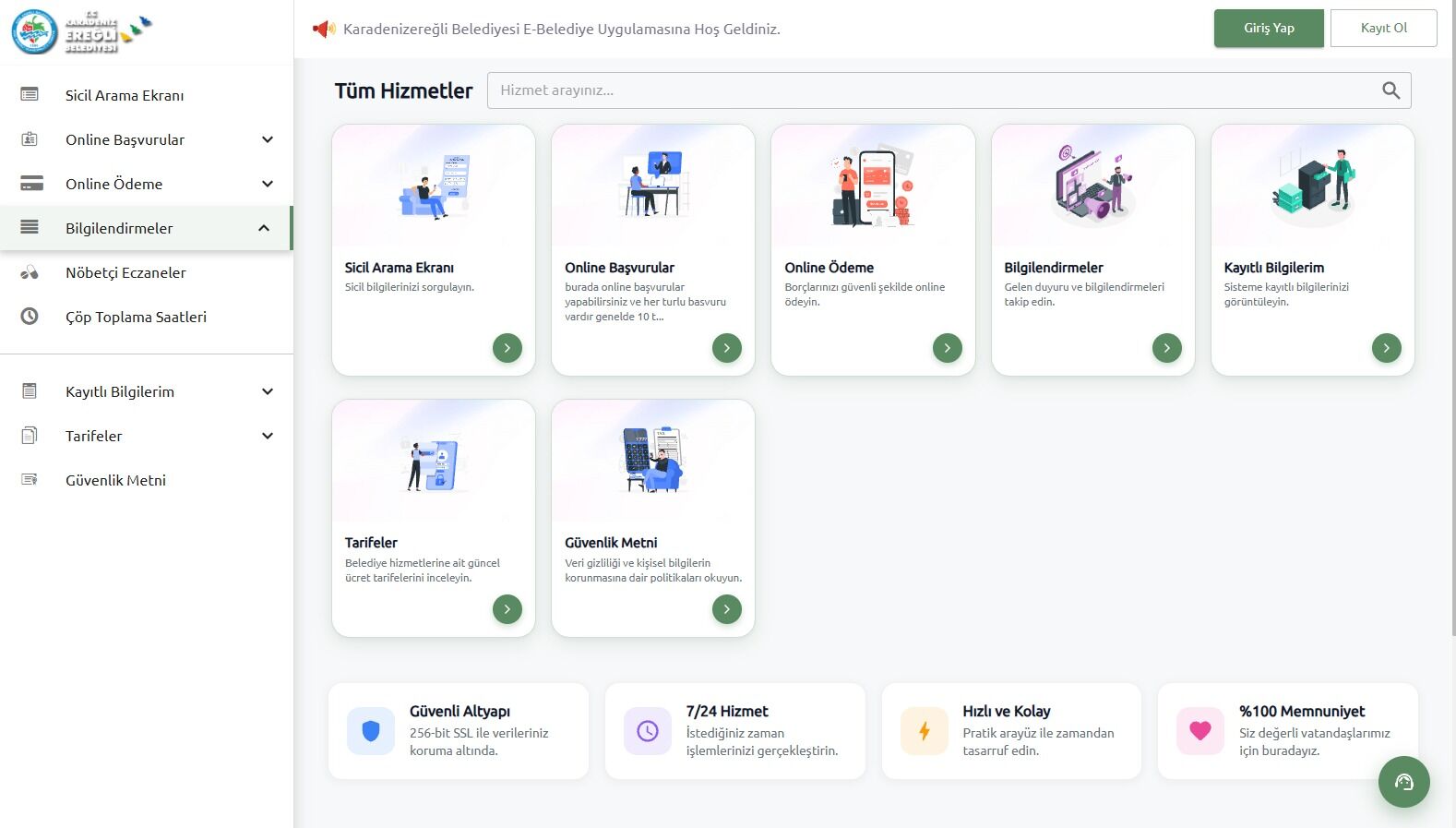Open Sicil Arama Ekranı in sidebar
The height and width of the screenshot is (828, 1456).
(147, 95)
